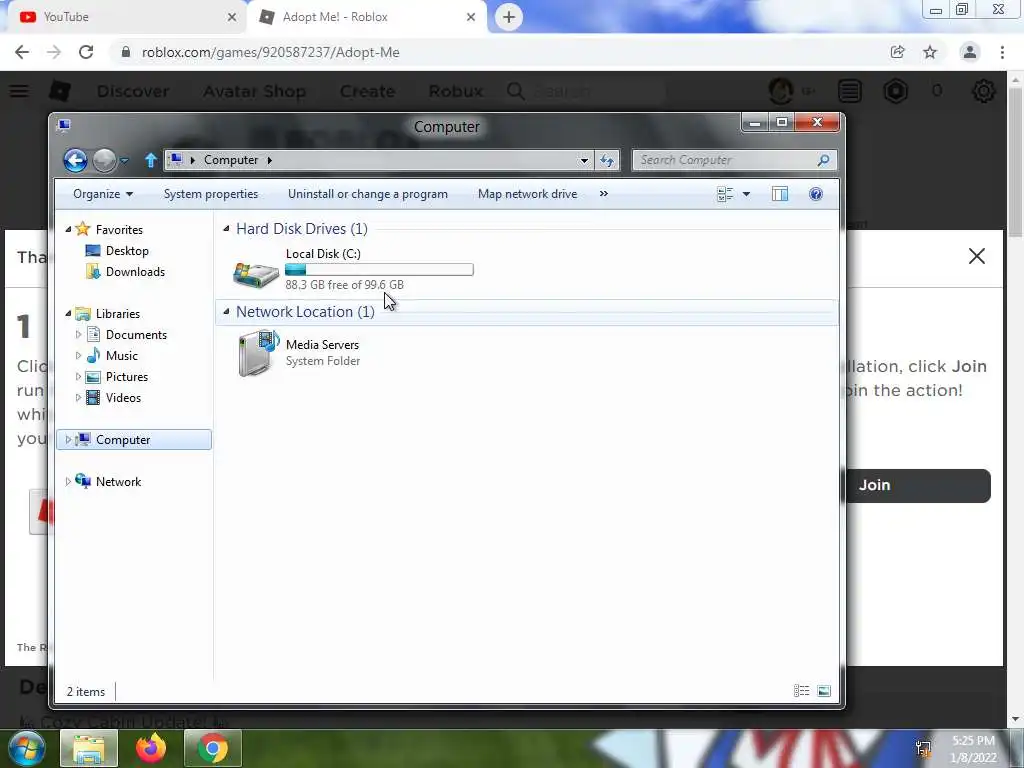Collapse the Hard Disk Drives group
Image resolution: width=1024 pixels, height=768 pixels.
click(x=226, y=229)
